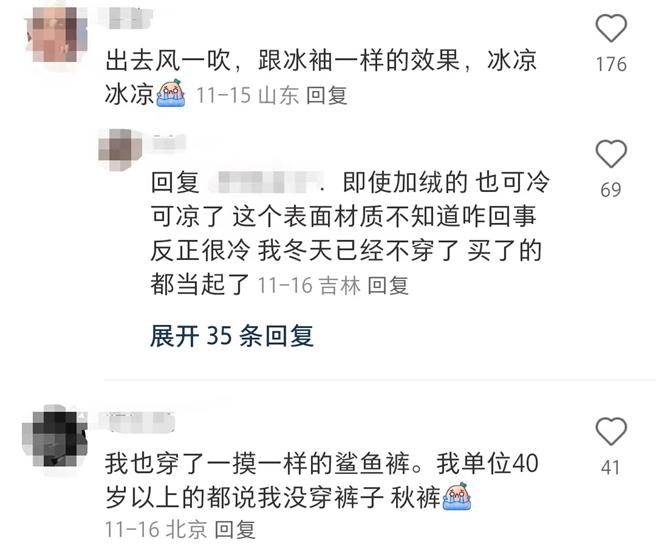
Task: Tap the blurred mentioned user after 回复
Action: point(266,182)
